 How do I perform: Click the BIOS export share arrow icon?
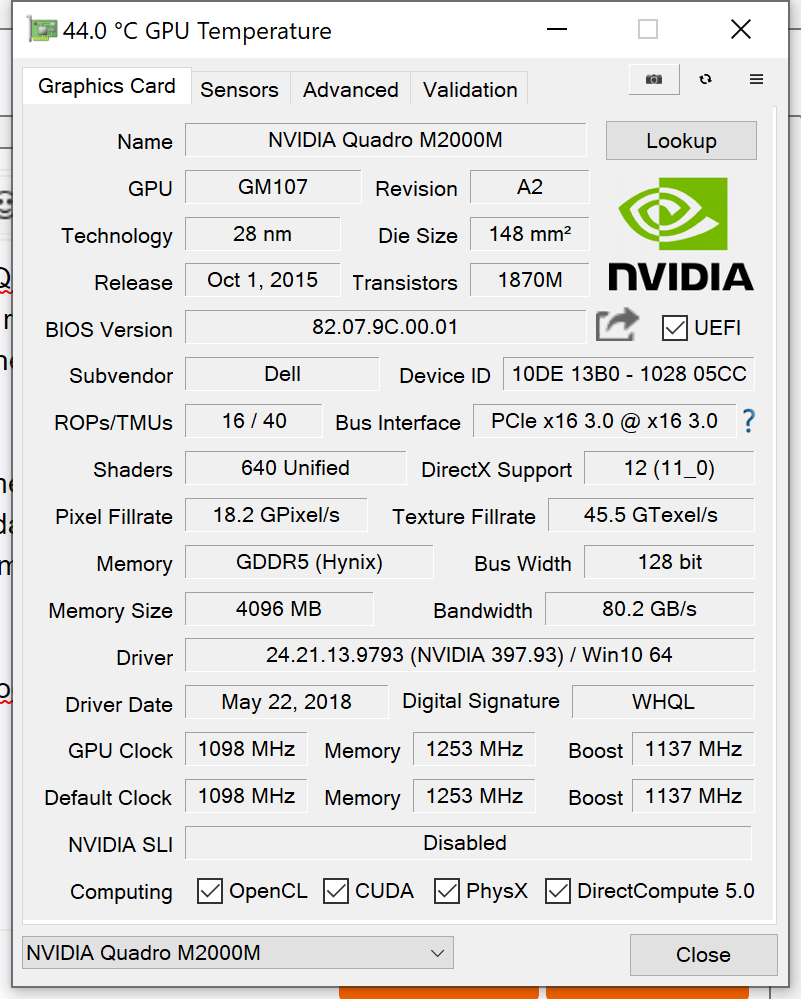click(617, 325)
